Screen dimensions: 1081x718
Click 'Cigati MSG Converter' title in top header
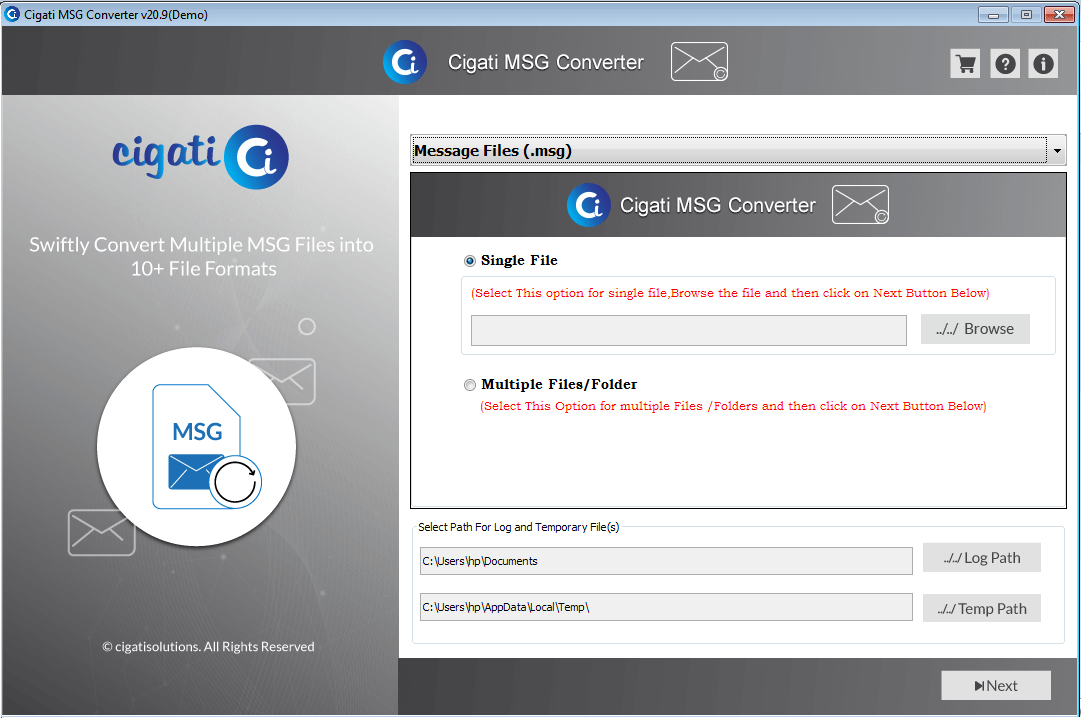click(x=545, y=62)
